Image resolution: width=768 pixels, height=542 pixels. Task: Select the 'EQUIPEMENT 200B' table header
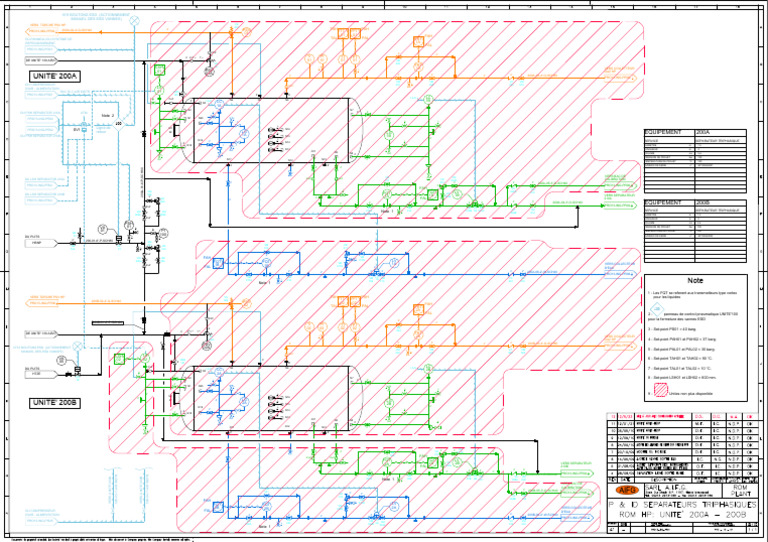click(695, 202)
